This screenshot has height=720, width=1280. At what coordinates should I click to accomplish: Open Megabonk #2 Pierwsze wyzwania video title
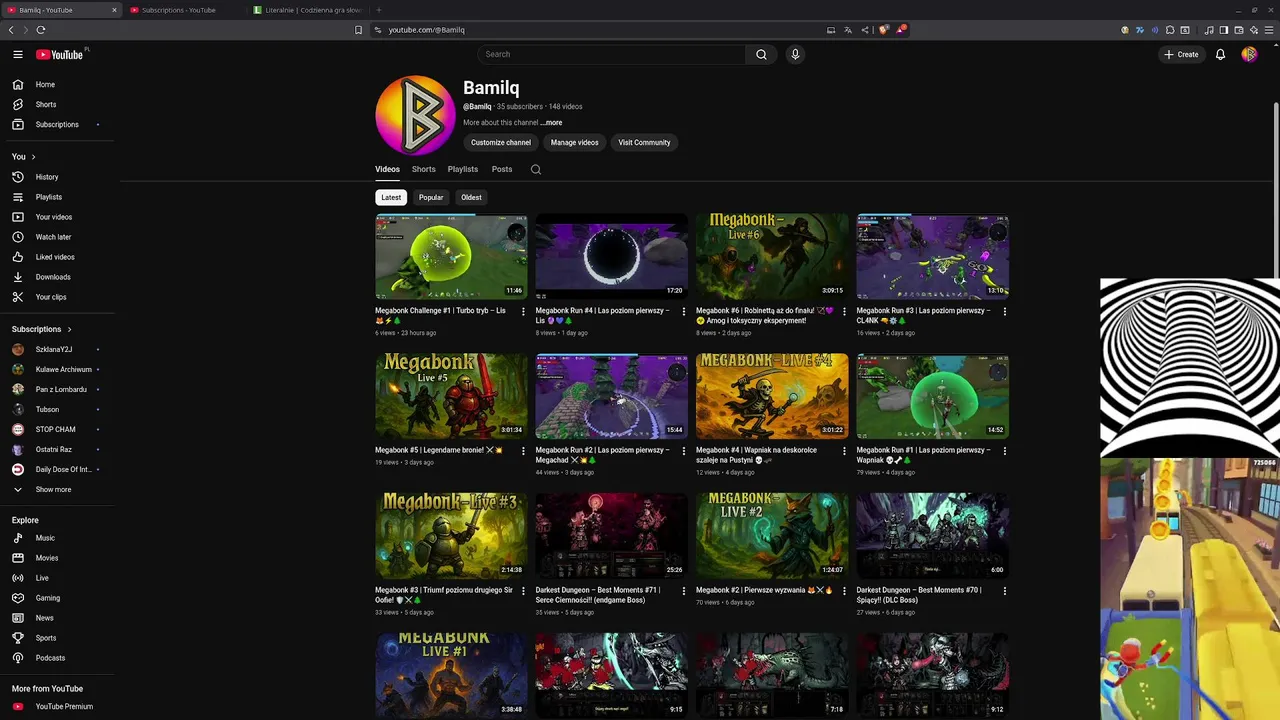(764, 590)
